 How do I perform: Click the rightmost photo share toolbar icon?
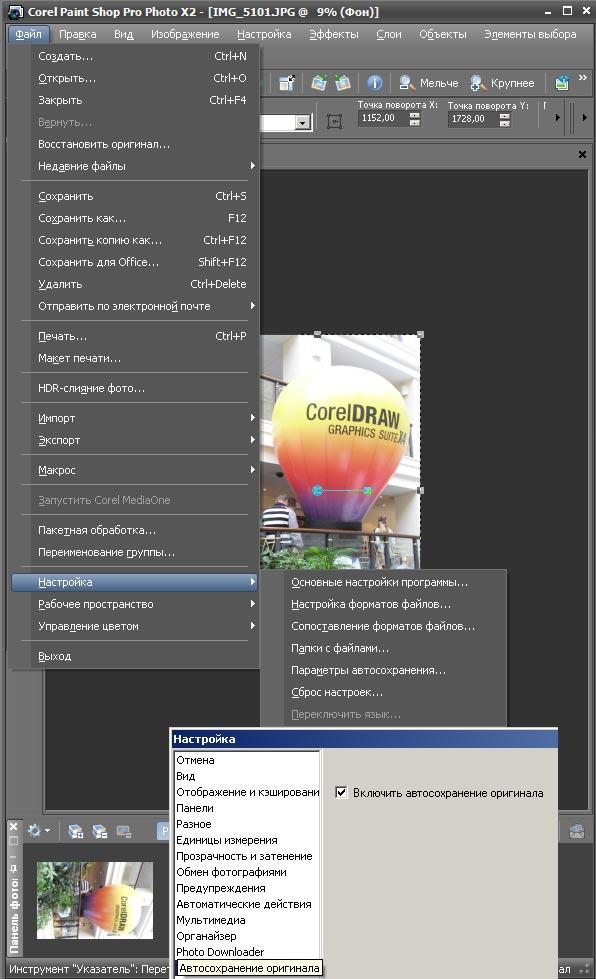[x=562, y=83]
